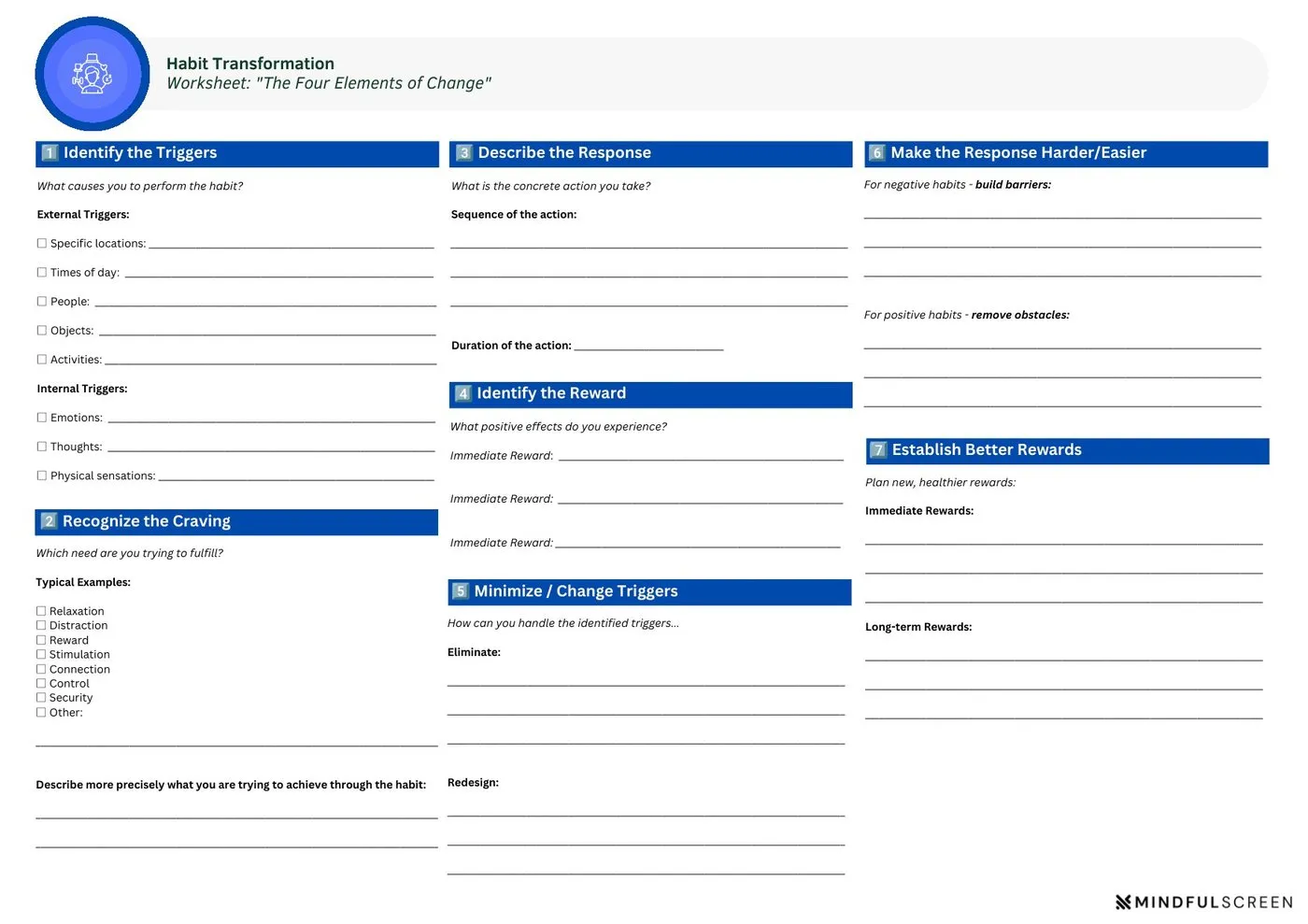Click the number 6 badge beside Make the Response Harder/Easier

pyautogui.click(x=877, y=153)
